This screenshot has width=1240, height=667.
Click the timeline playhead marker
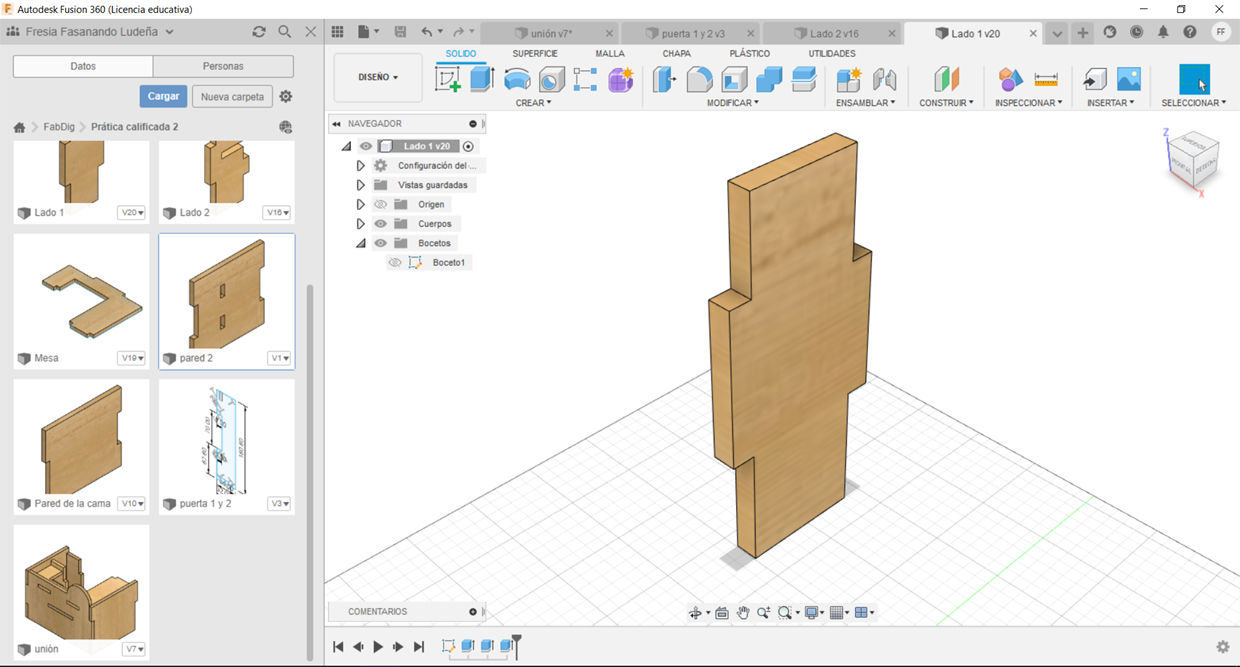517,640
